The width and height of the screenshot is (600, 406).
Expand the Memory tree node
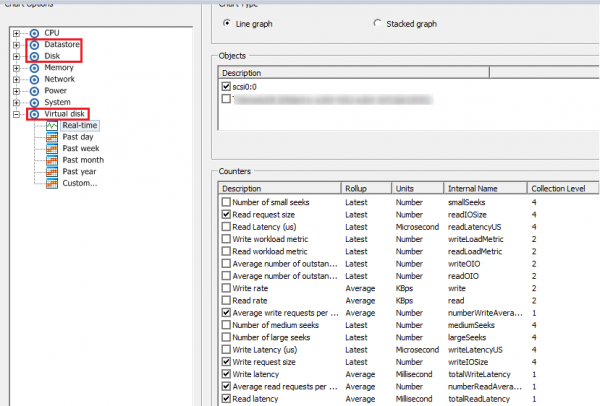pyautogui.click(x=16, y=68)
